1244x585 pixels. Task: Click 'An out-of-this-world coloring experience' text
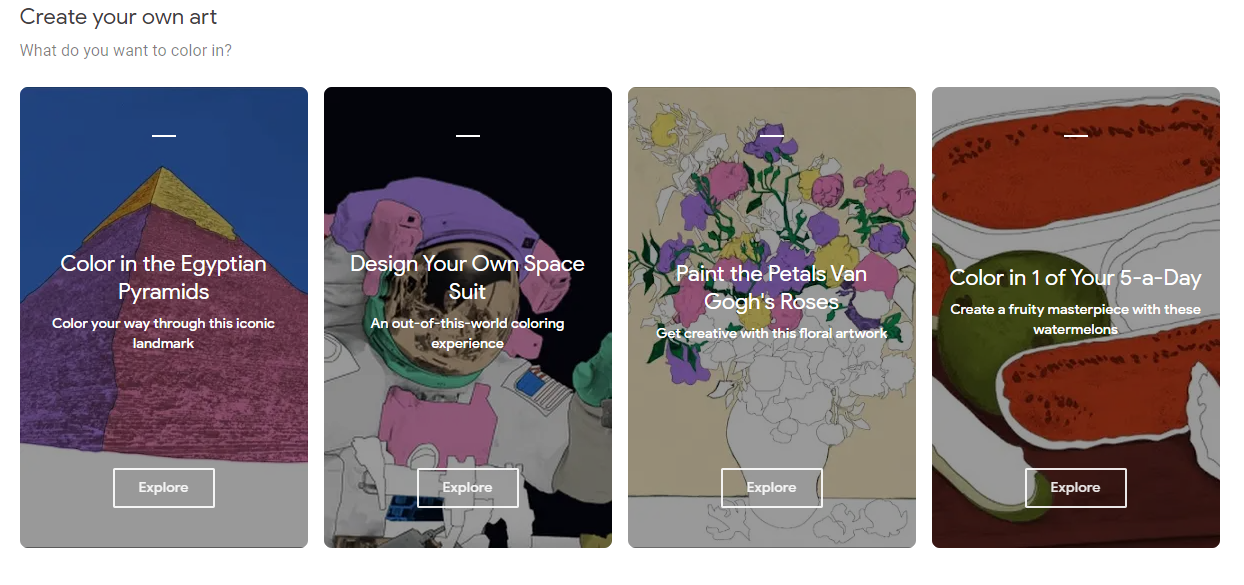click(x=468, y=333)
